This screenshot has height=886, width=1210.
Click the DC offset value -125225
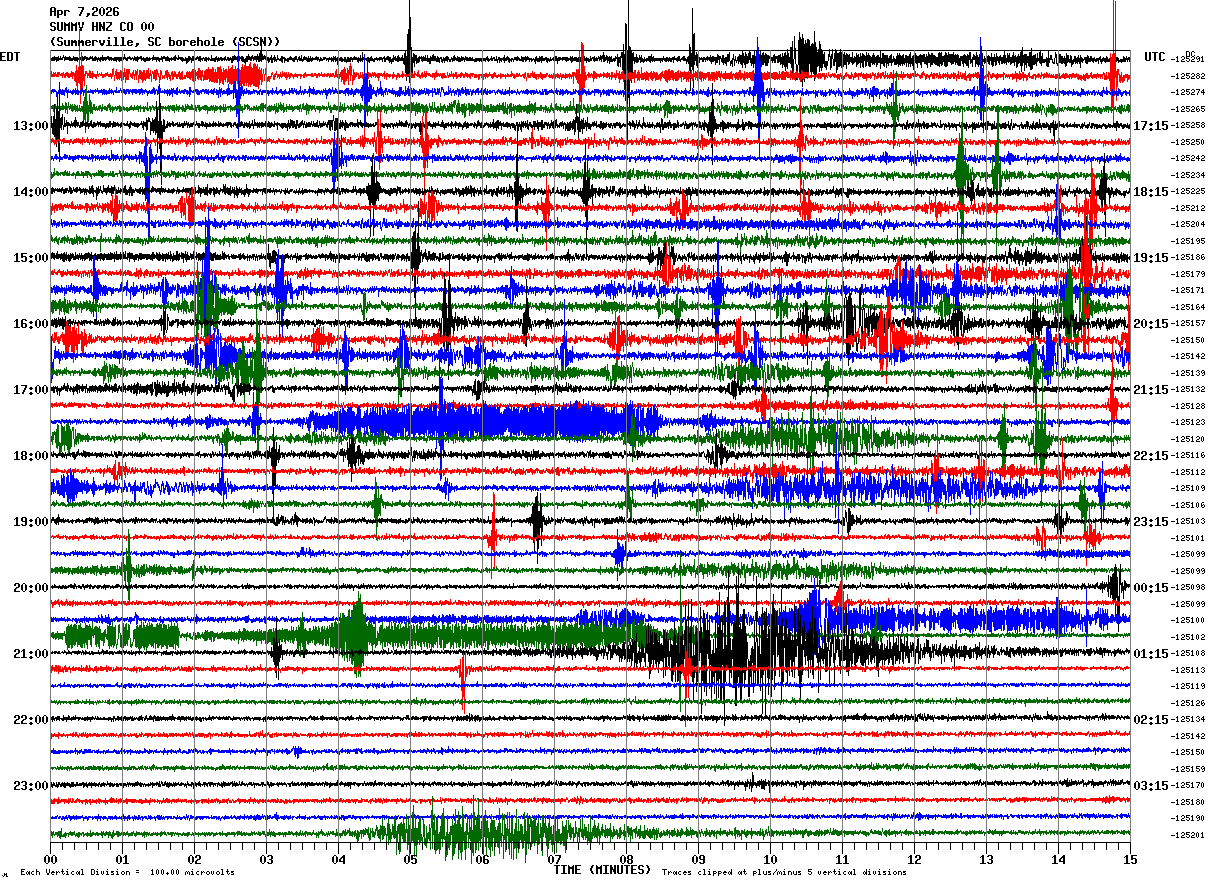1187,191
